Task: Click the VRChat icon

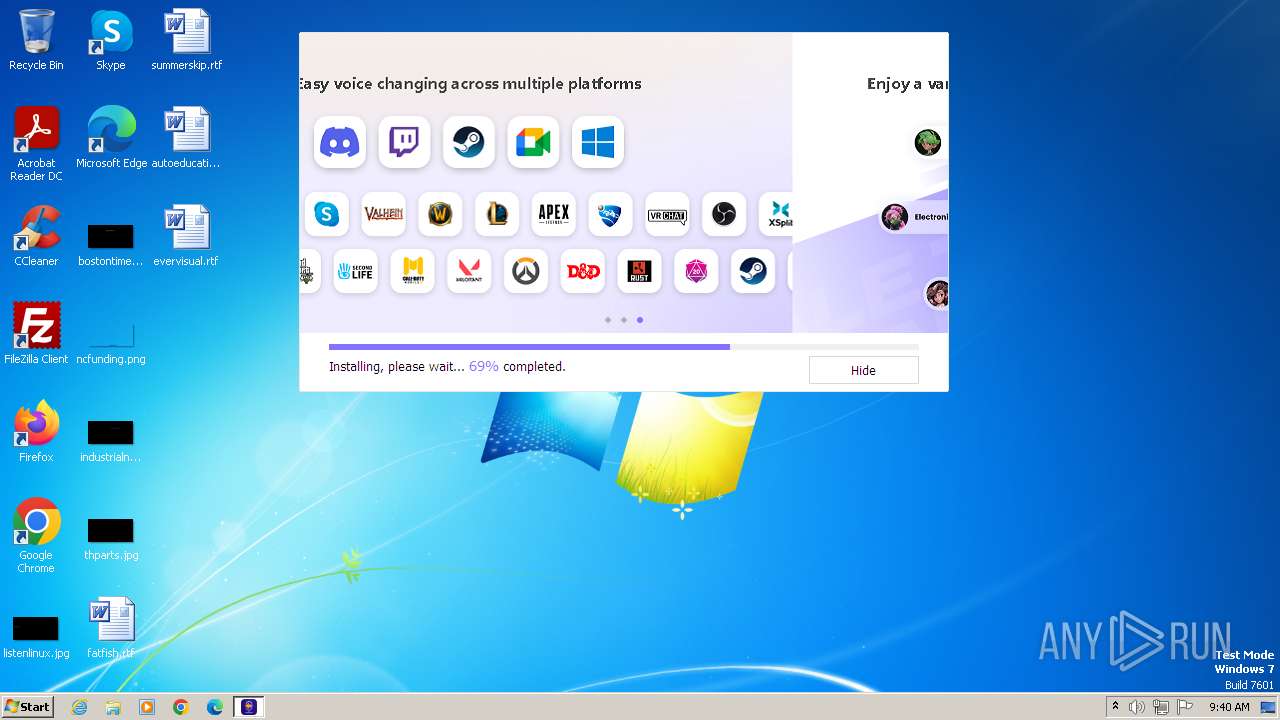Action: [667, 214]
